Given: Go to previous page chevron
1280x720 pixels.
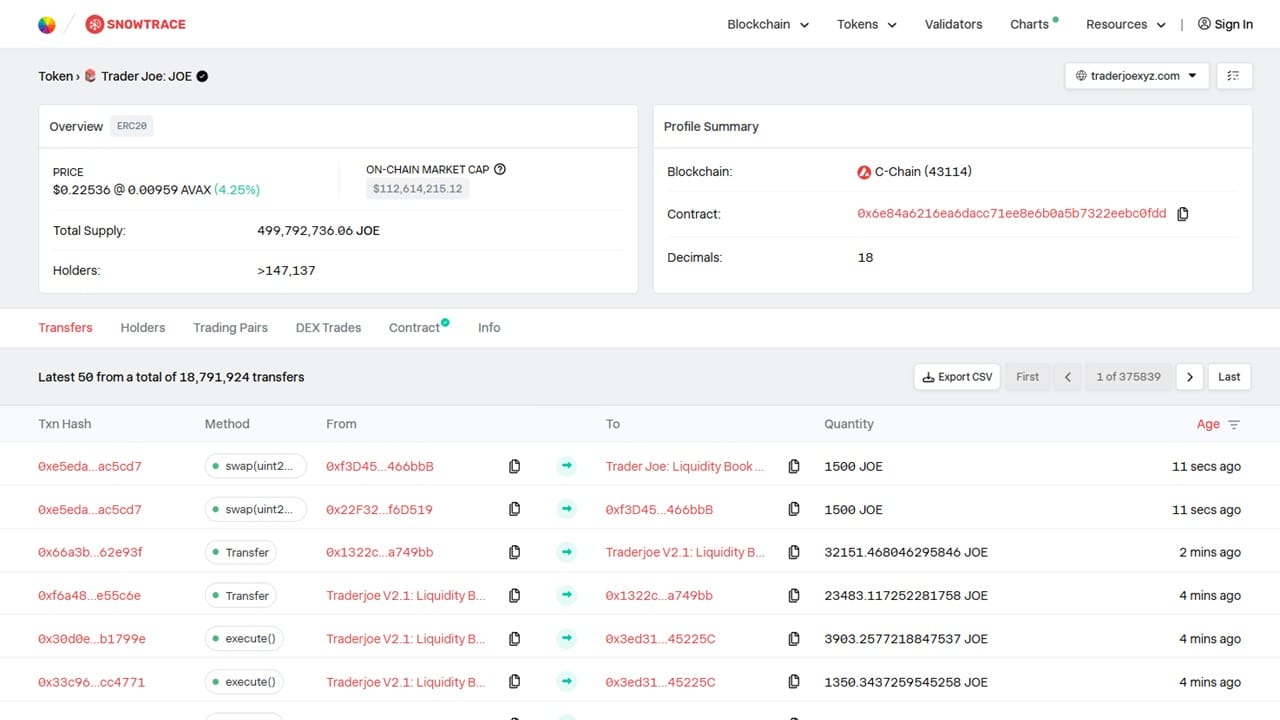Looking at the screenshot, I should 1068,377.
